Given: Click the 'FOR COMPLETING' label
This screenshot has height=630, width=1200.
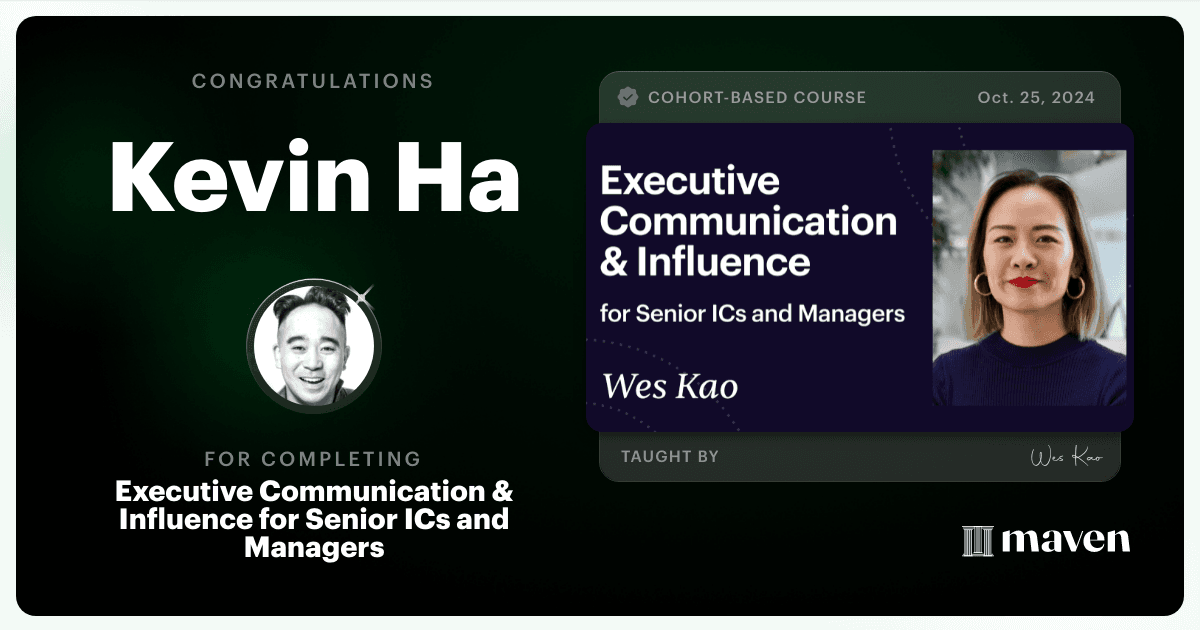Looking at the screenshot, I should pos(313,459).
